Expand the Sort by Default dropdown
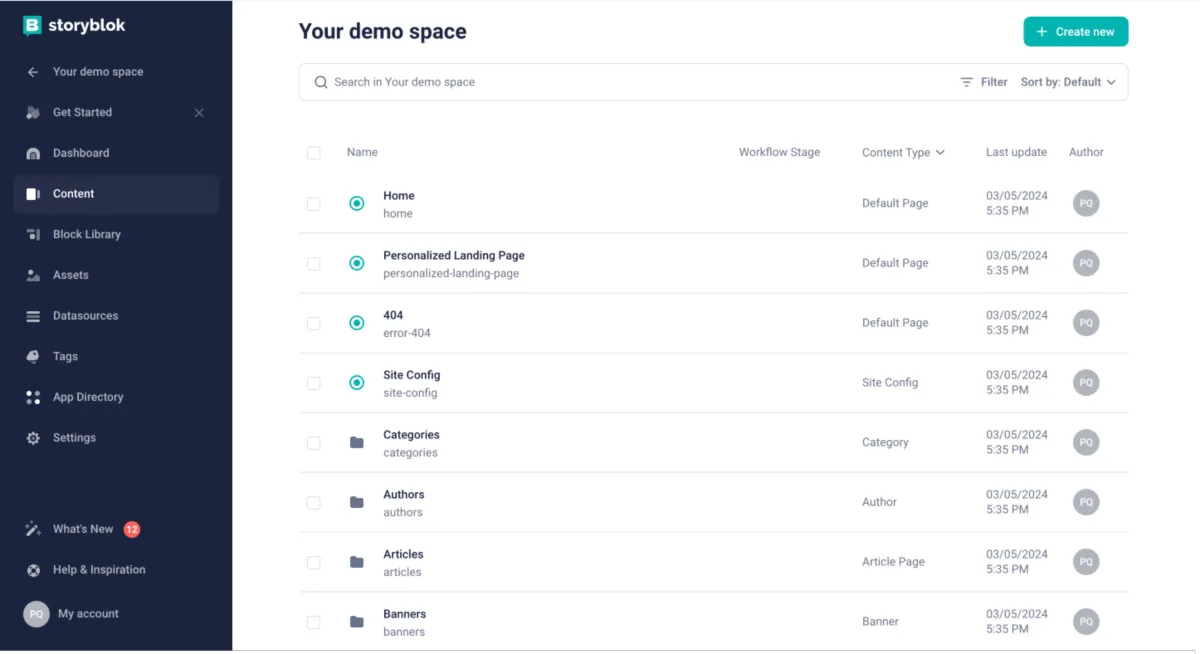The image size is (1200, 654). point(1068,82)
